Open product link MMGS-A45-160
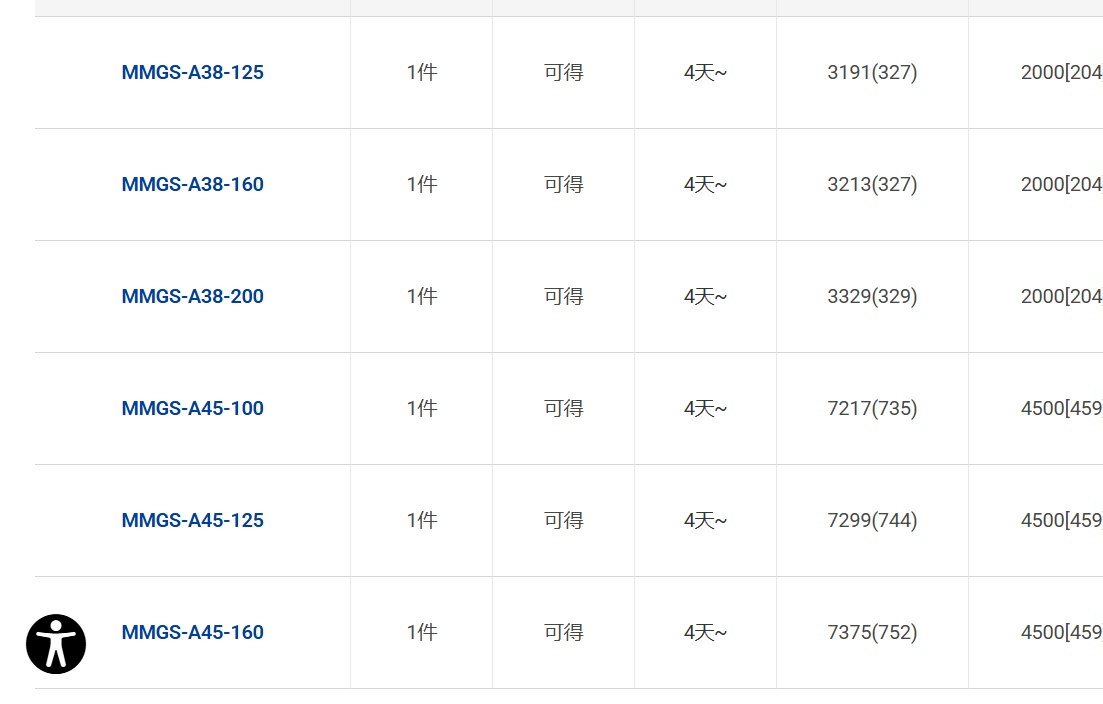 192,632
